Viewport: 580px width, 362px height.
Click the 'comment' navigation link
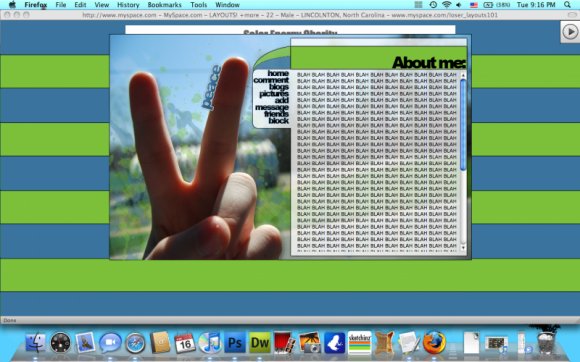[271, 80]
